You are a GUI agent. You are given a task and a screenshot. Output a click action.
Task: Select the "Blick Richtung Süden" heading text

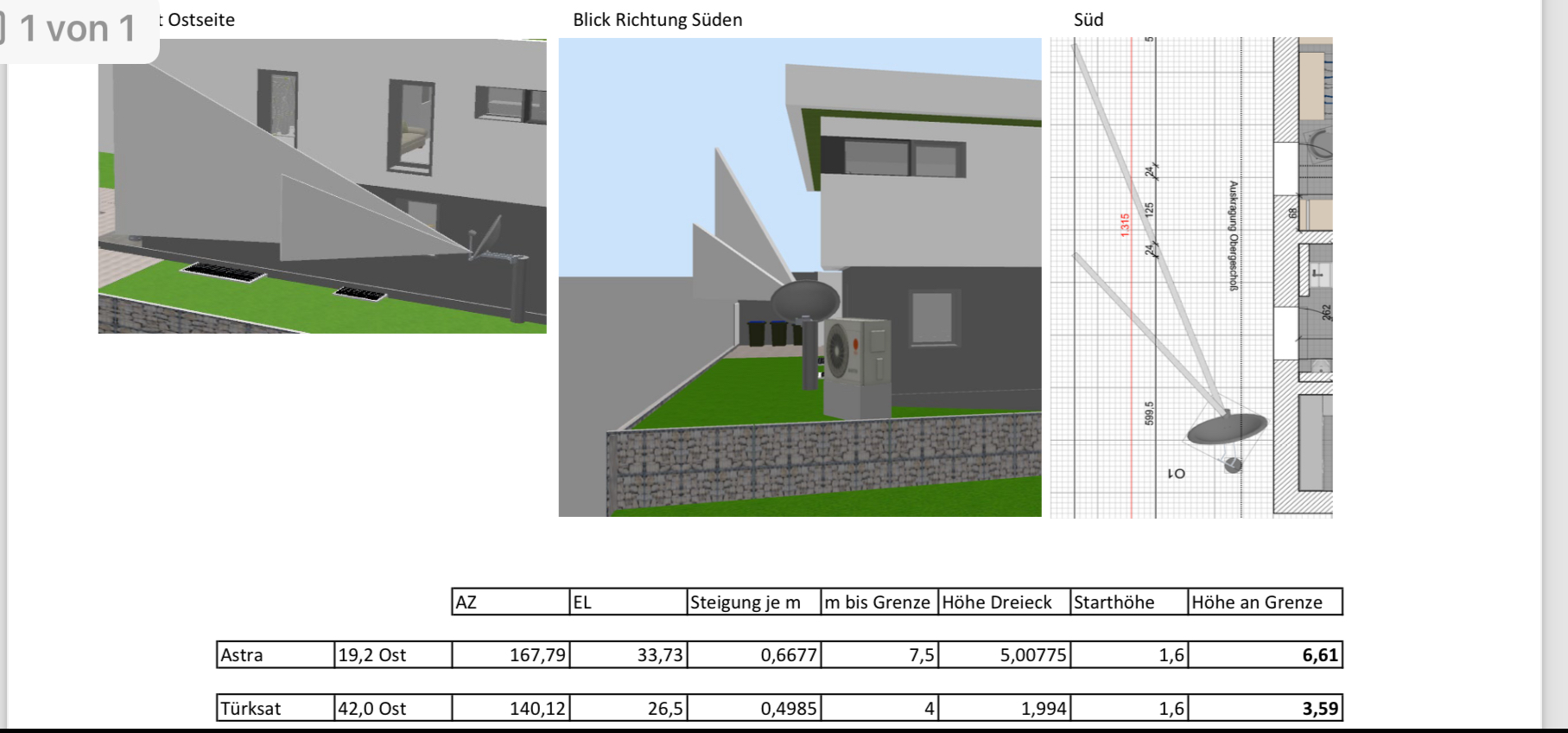point(657,20)
